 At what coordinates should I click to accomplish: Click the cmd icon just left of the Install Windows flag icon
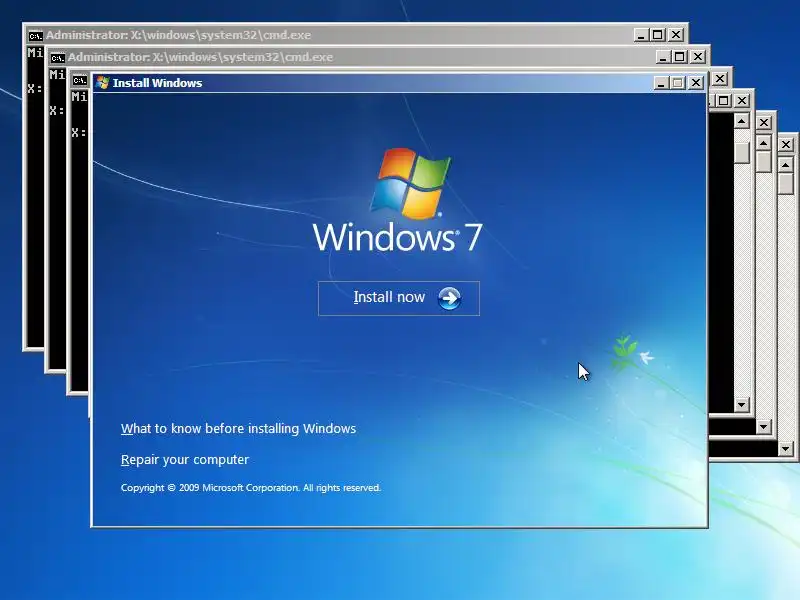click(x=80, y=80)
